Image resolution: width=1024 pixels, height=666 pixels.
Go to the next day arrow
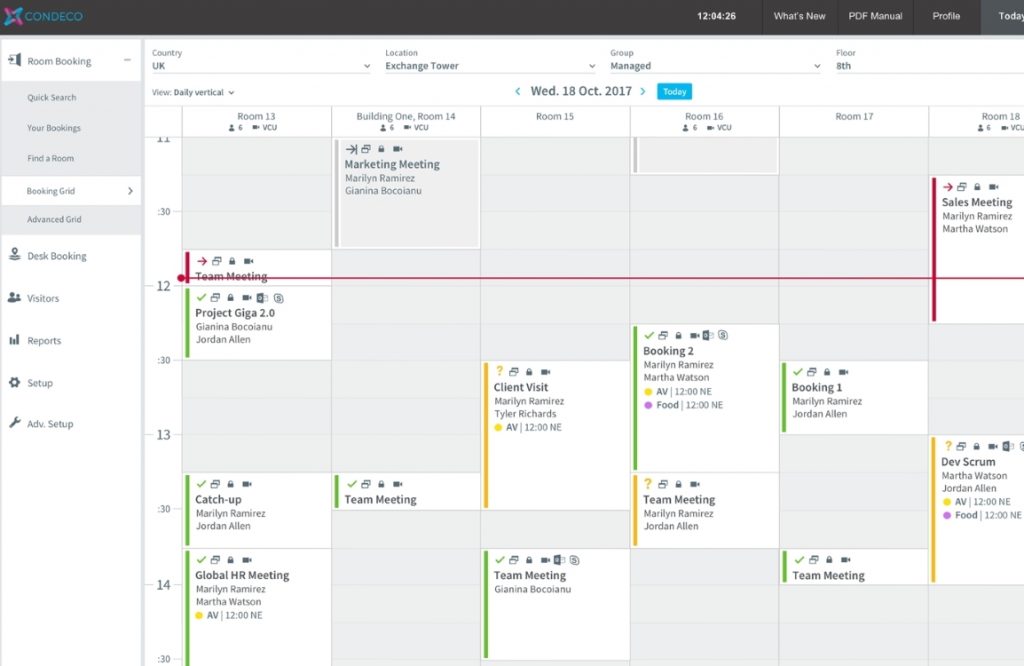(642, 92)
